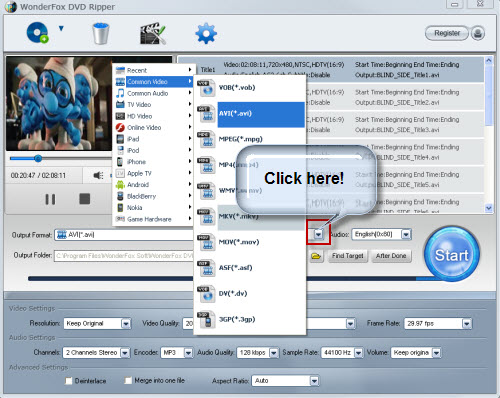Open the Audio English language dropdown
The width and height of the screenshot is (500, 398).
click(406, 235)
